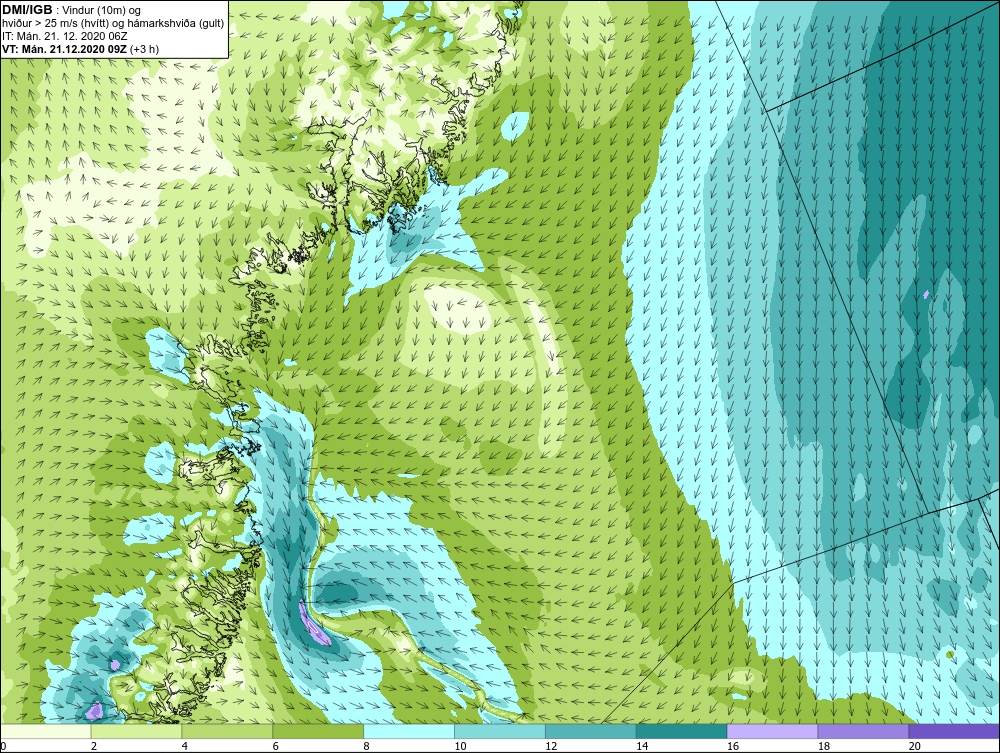The width and height of the screenshot is (1000, 753).
Task: Click the (+3 h) forecast offset text
Action: pos(145,49)
